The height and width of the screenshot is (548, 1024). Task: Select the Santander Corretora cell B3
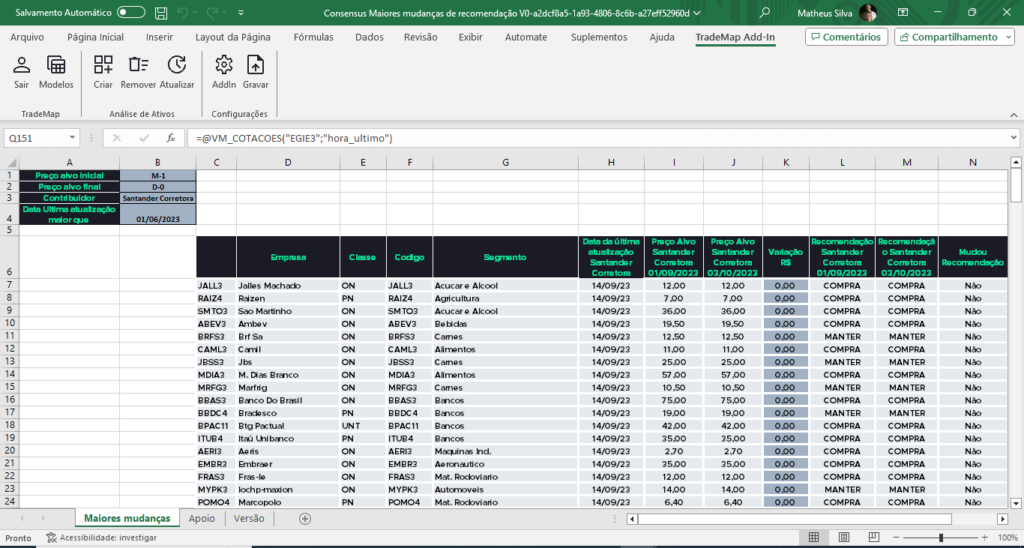coord(158,198)
